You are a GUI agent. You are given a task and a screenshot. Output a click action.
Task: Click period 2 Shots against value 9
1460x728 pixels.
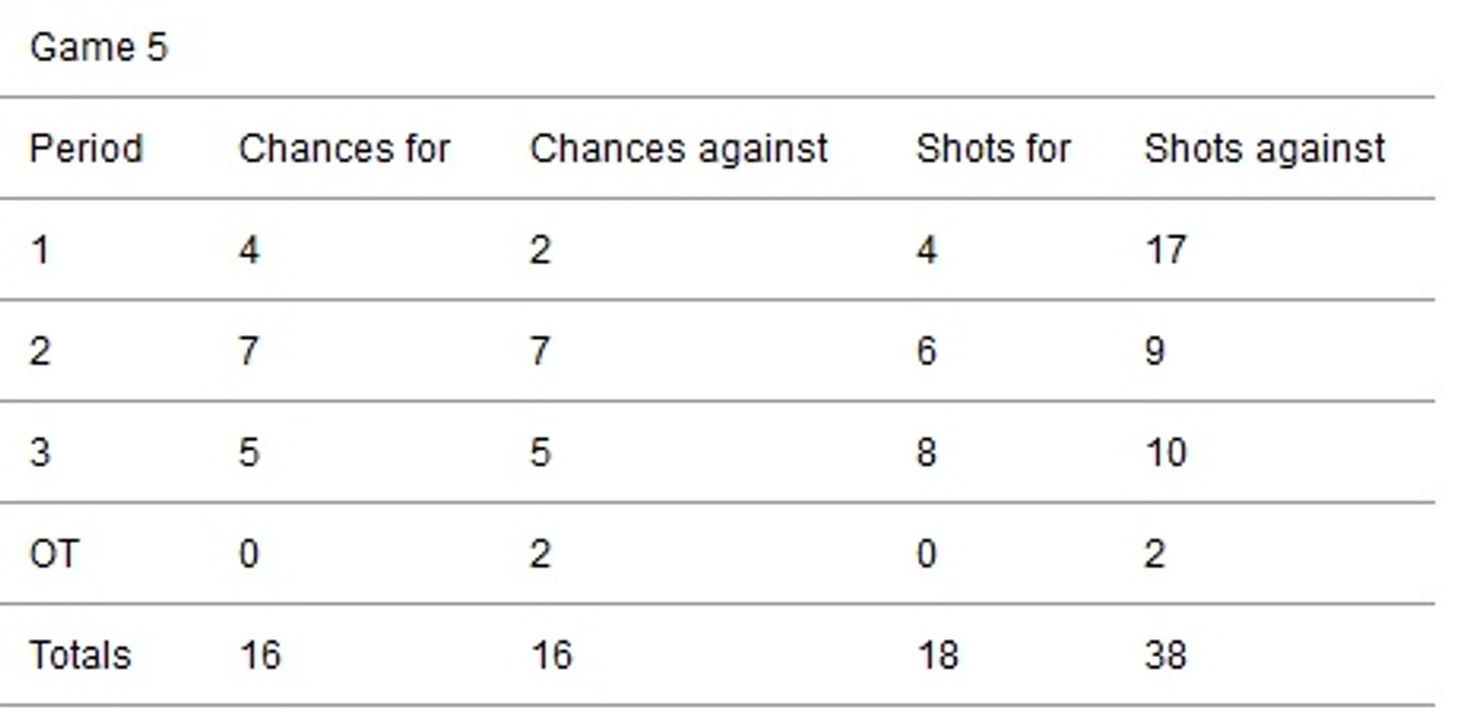pos(1155,351)
